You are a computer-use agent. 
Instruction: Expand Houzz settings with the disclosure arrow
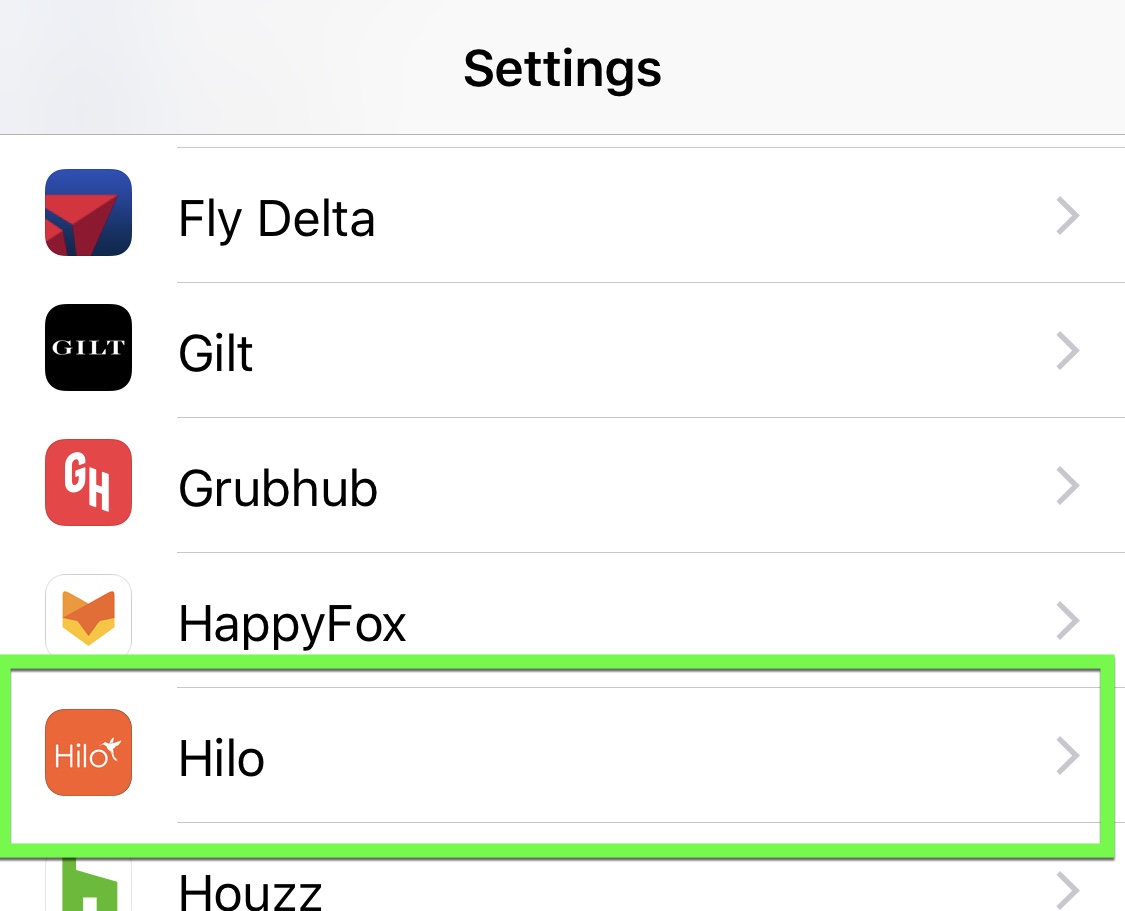click(x=1068, y=890)
